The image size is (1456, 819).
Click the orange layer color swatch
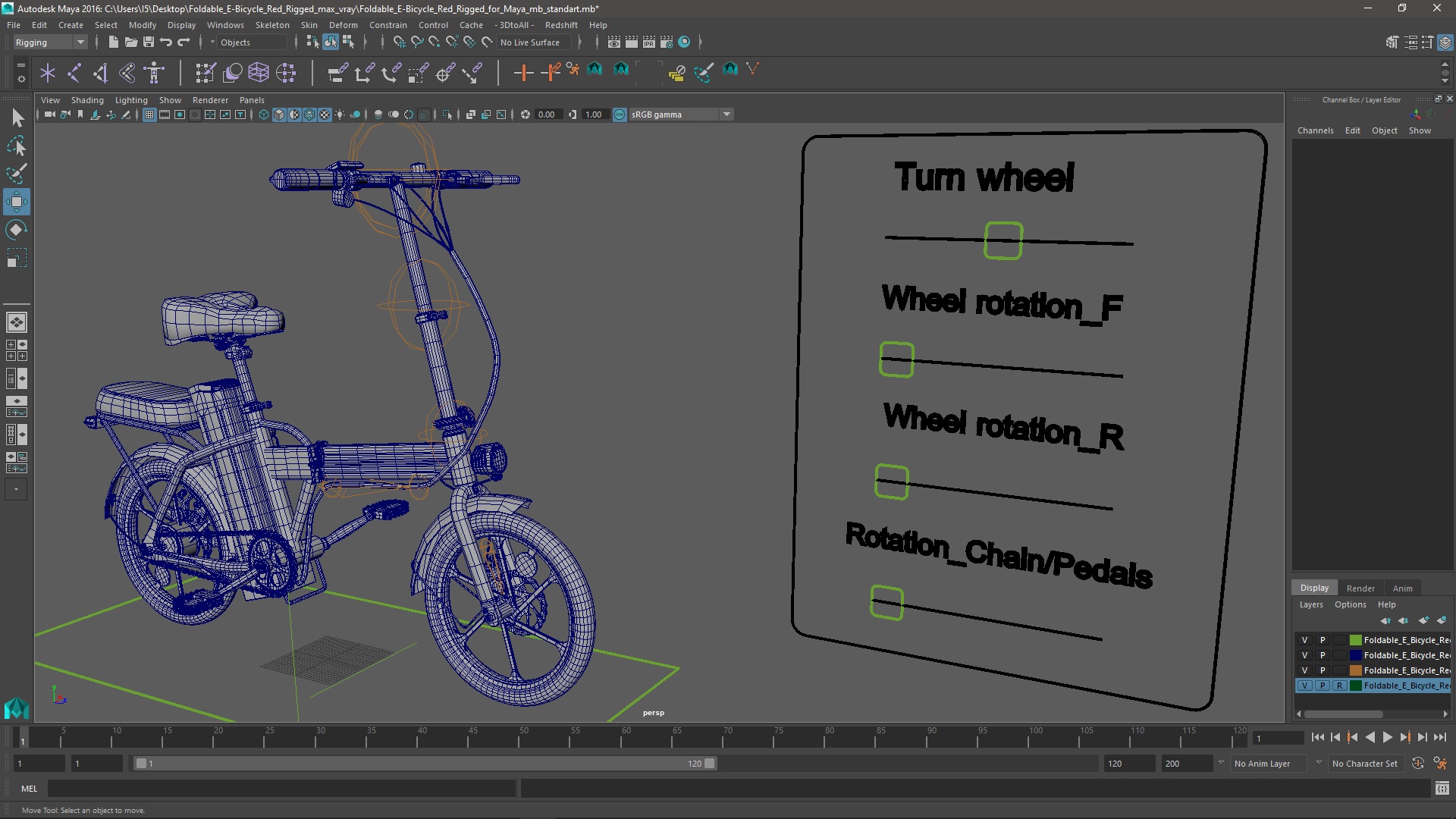pyautogui.click(x=1356, y=670)
